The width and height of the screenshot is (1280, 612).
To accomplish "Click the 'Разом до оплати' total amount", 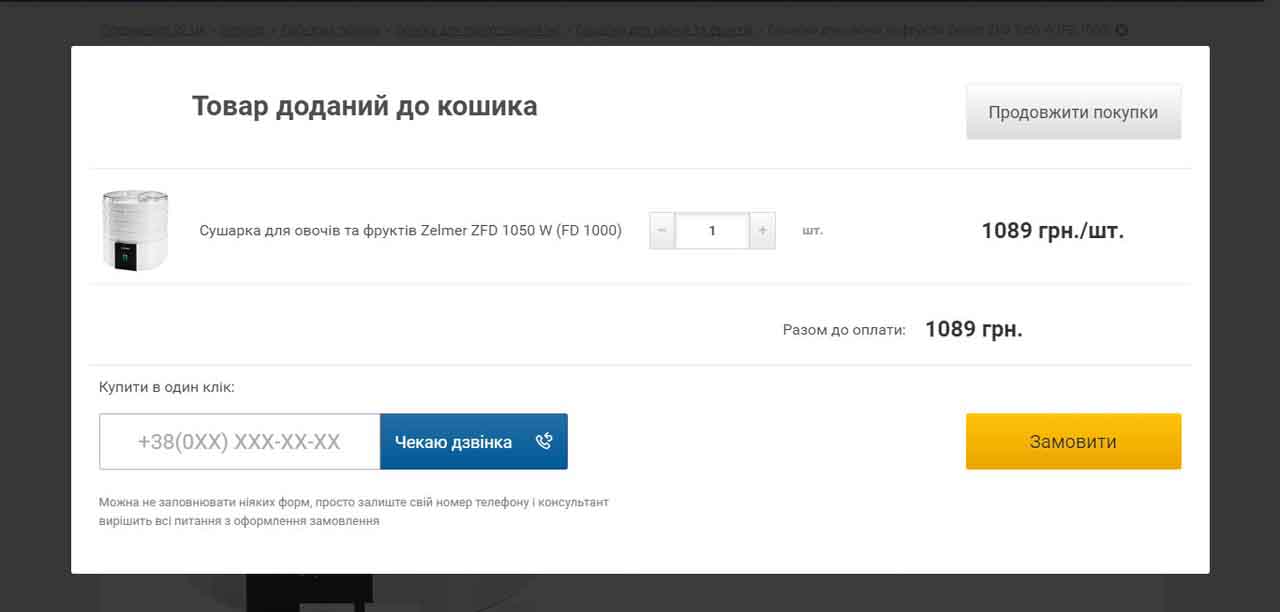I will [x=973, y=329].
